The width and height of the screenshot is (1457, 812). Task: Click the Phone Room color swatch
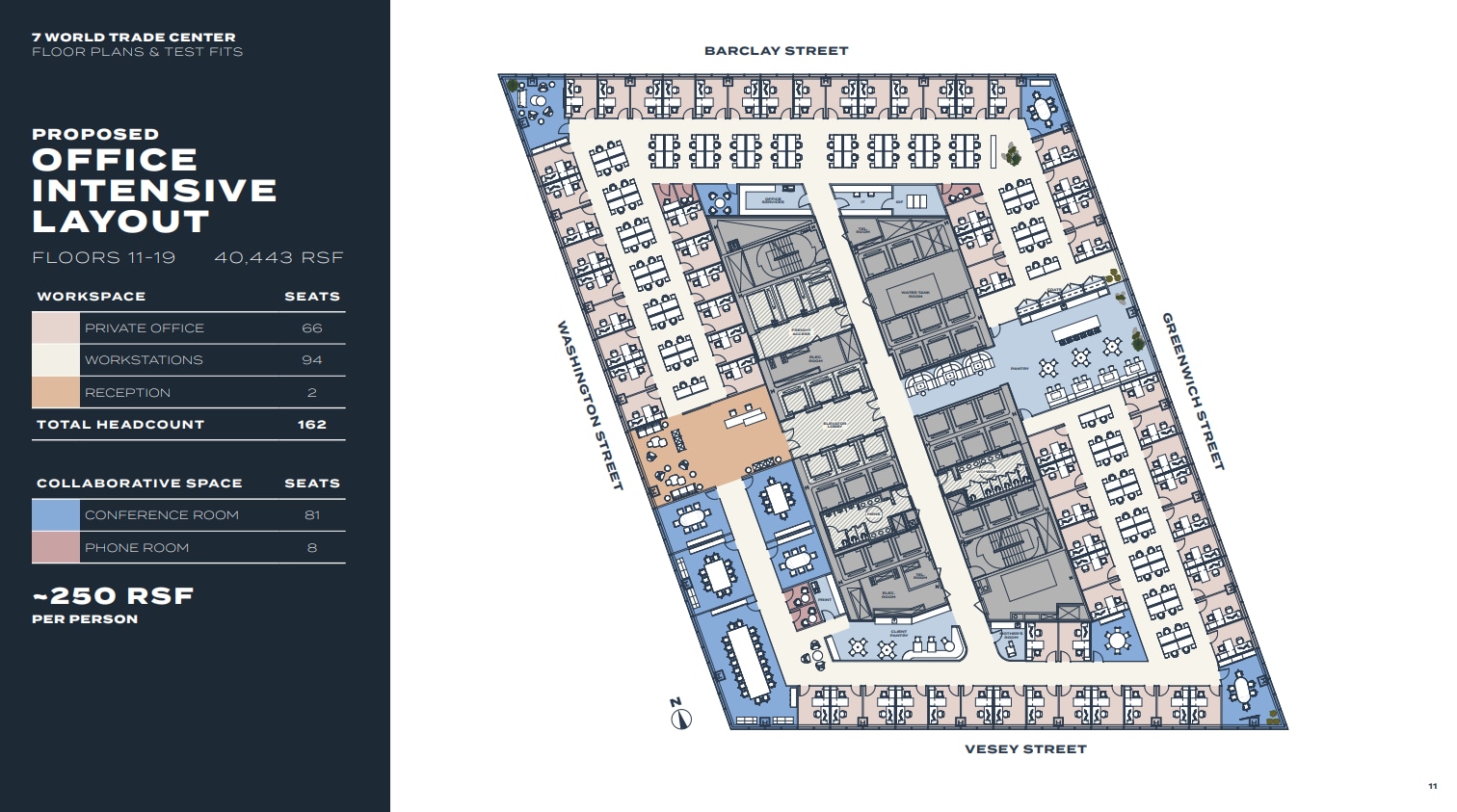tap(55, 548)
